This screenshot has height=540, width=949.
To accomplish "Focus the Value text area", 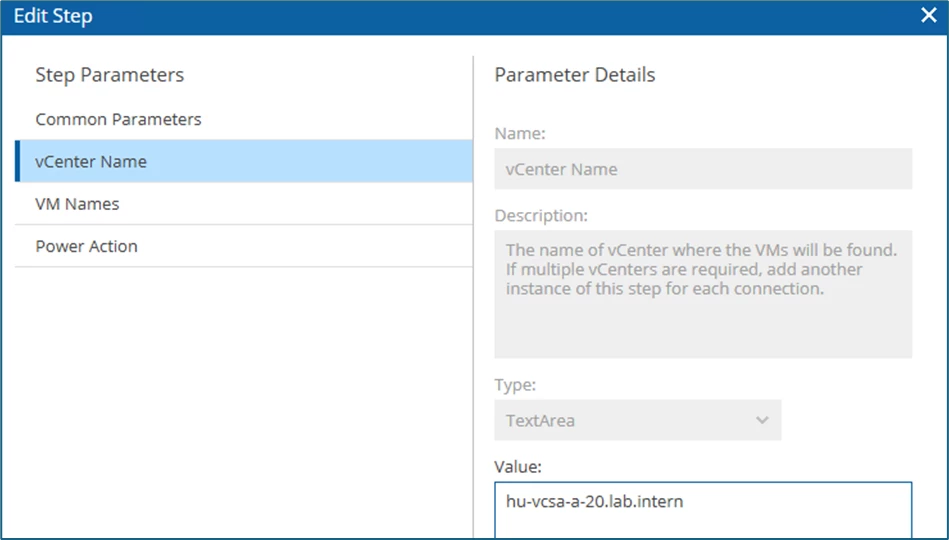I will [x=702, y=510].
